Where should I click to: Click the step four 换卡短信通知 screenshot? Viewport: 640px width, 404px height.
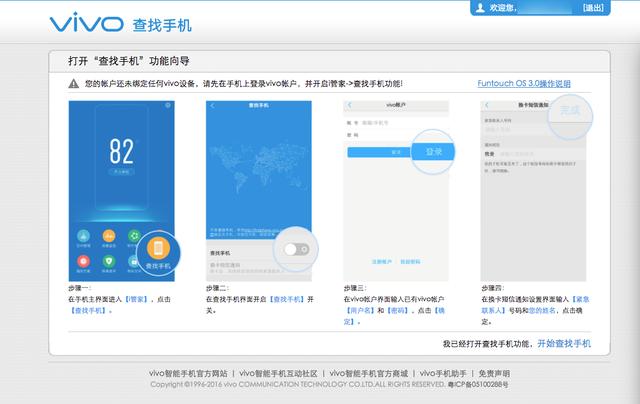533,191
